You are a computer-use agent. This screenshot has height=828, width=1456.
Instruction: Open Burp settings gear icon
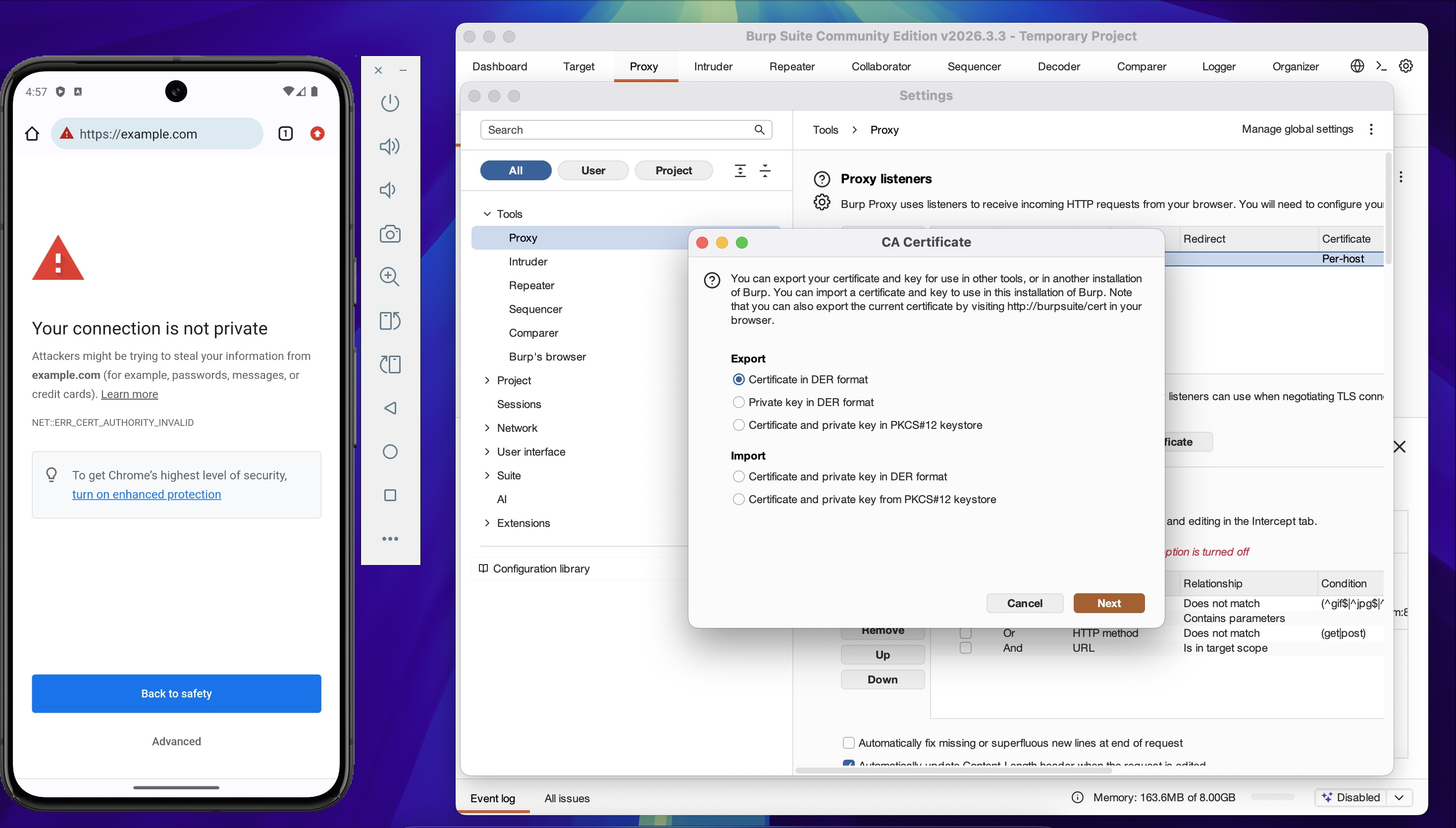point(1405,66)
